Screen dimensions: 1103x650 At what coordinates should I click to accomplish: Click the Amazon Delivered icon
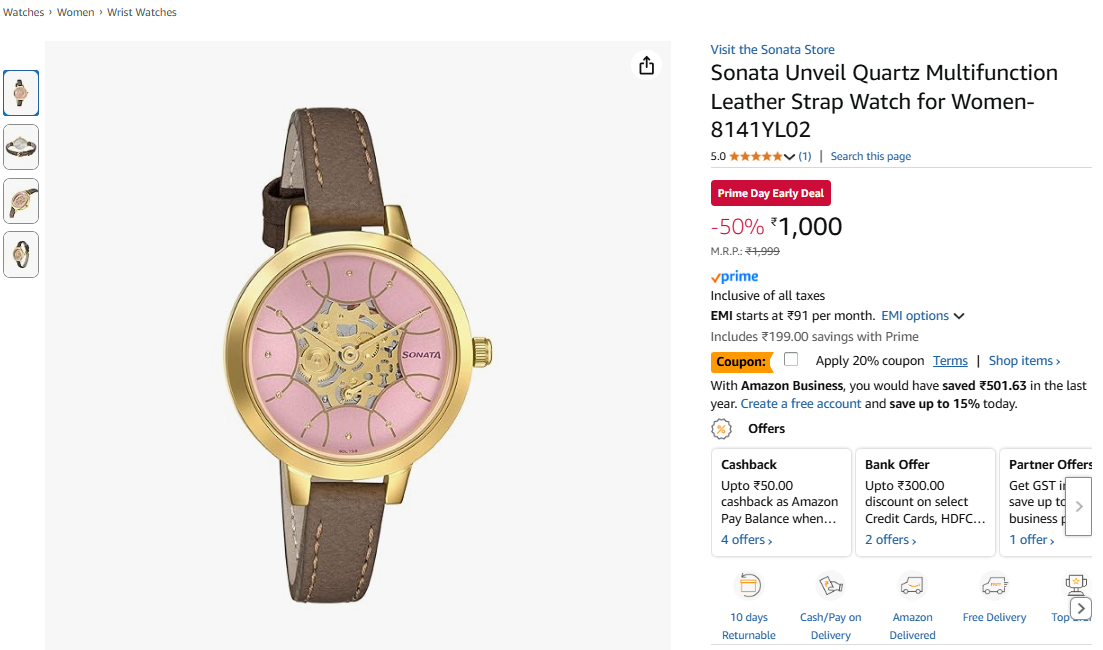911,585
